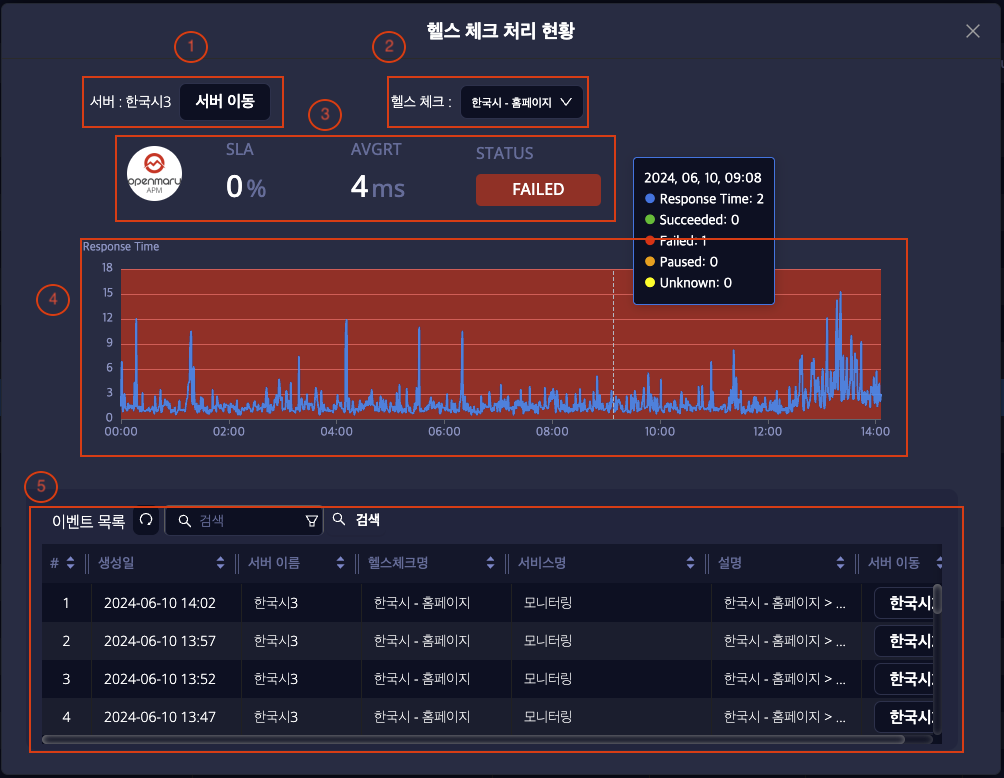Click 한국시 server button in row 1
The height and width of the screenshot is (778, 1004).
pyautogui.click(x=908, y=603)
